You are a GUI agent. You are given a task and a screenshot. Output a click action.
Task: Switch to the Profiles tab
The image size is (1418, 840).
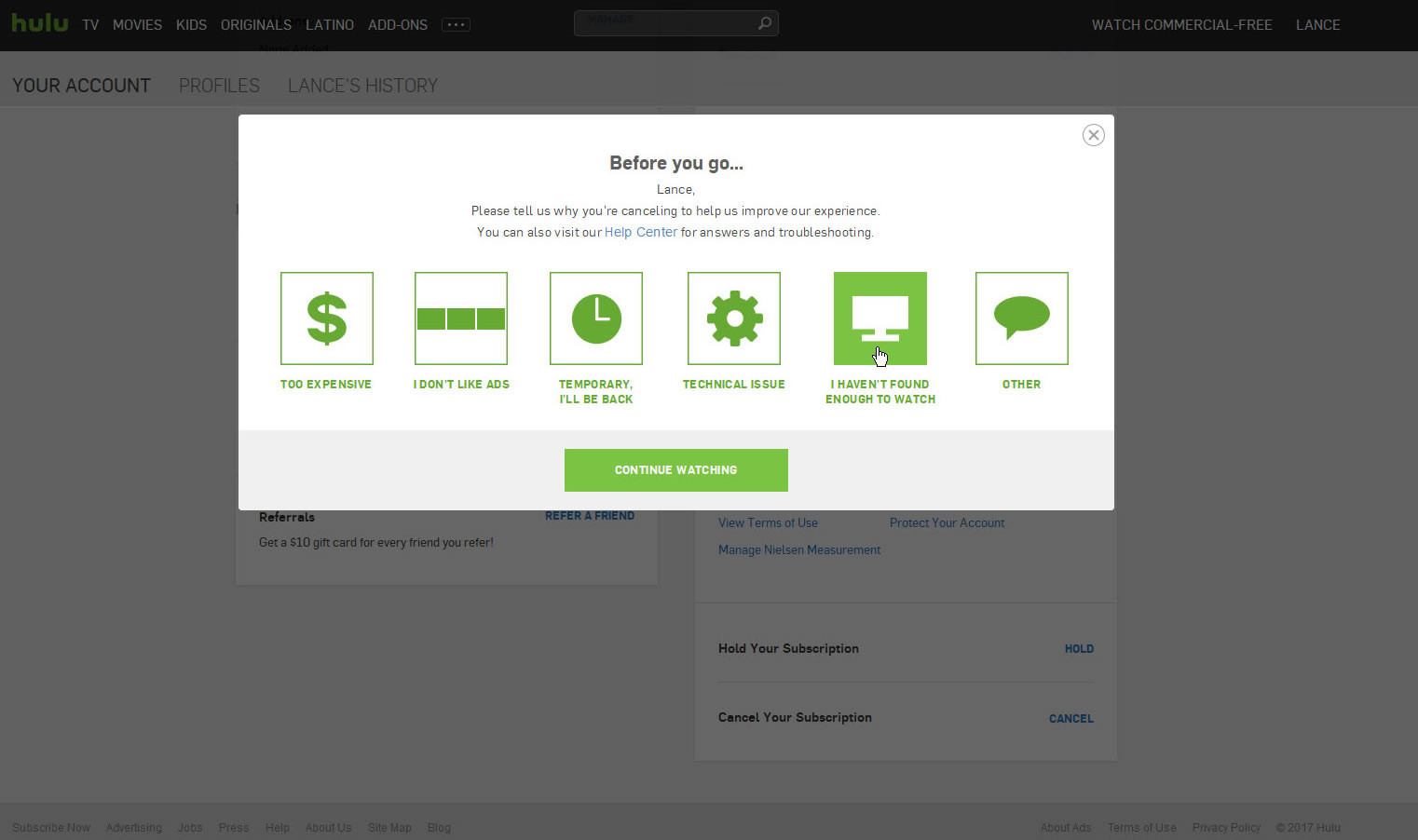pyautogui.click(x=219, y=85)
